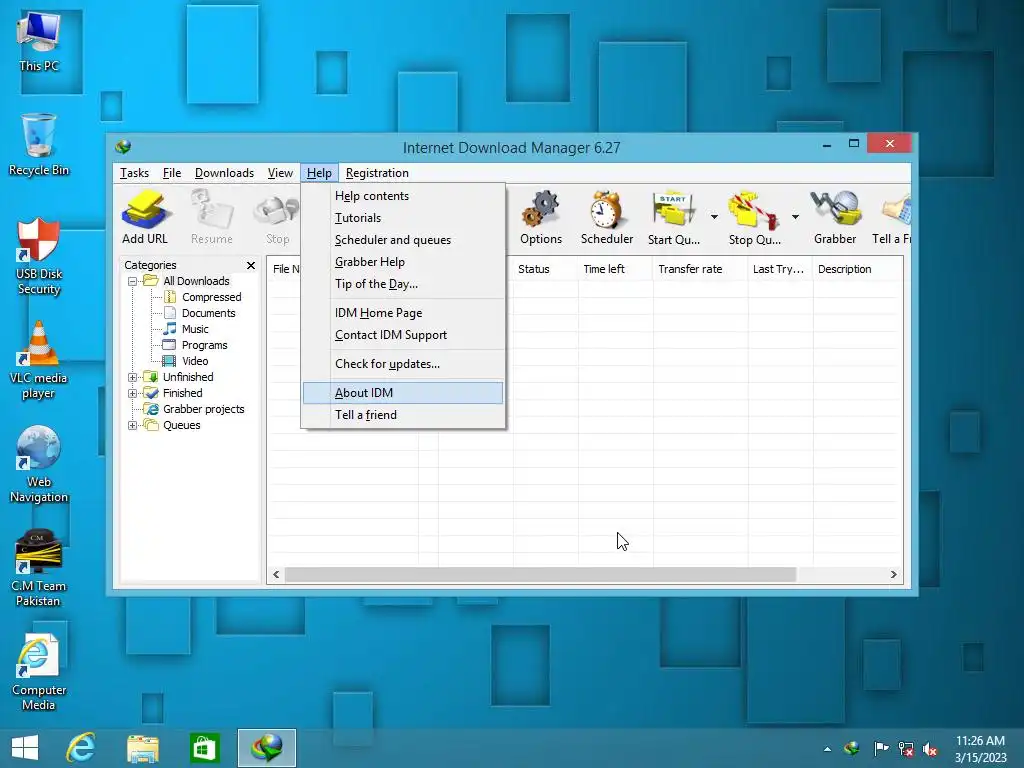Expand the Unfinished category node

coord(133,377)
